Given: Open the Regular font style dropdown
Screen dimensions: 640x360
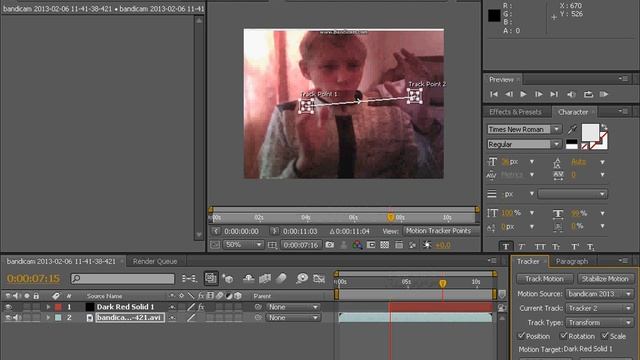Looking at the screenshot, I should point(525,144).
